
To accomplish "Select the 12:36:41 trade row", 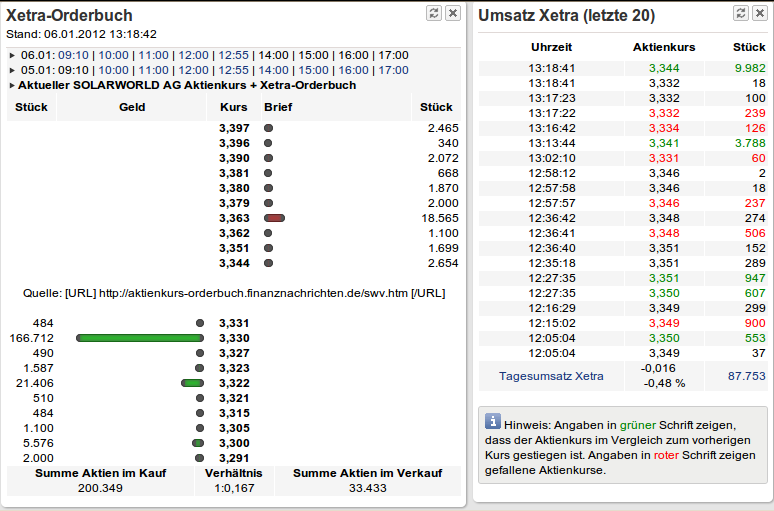I will click(622, 233).
